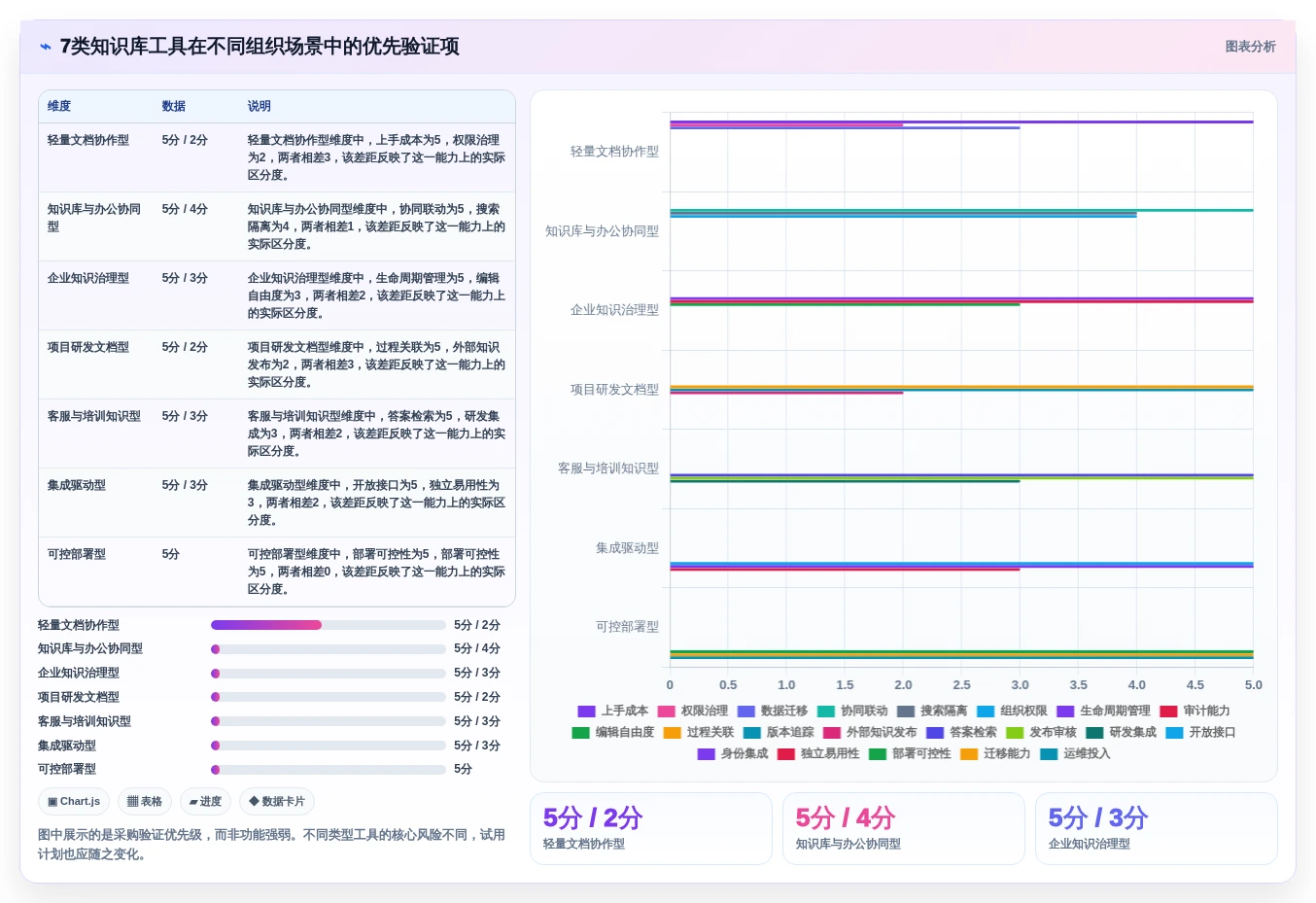The width and height of the screenshot is (1316, 903).
Task: Click the lightning icon beside the page title
Action: tap(45, 47)
